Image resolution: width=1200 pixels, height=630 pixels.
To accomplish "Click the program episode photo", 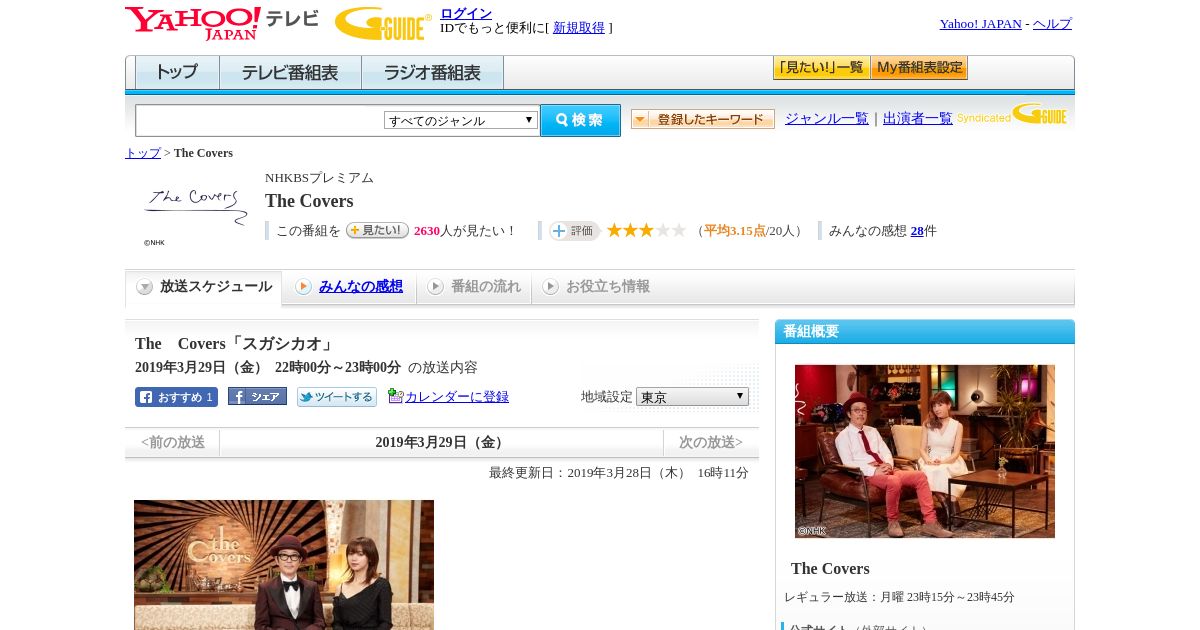I will click(x=284, y=565).
